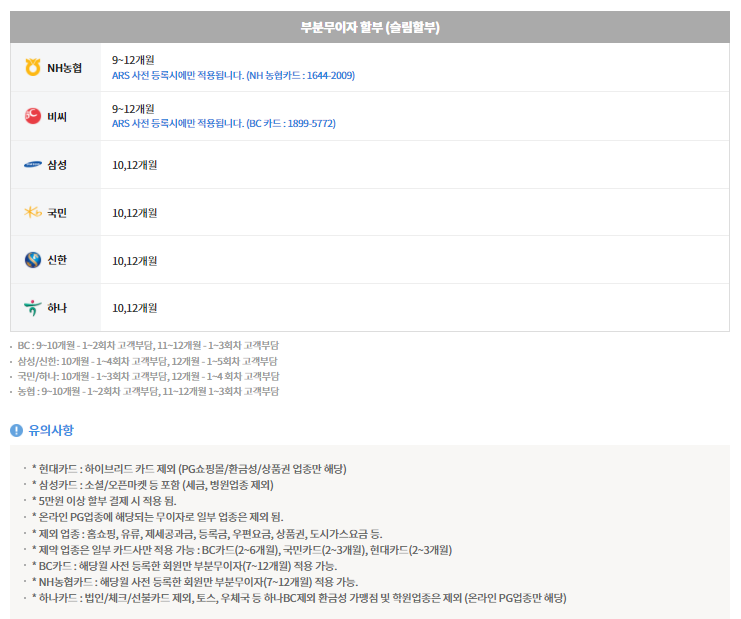The width and height of the screenshot is (741, 619).
Task: Click the BC : 9~10개월 customer burden note
Action: (x=148, y=345)
